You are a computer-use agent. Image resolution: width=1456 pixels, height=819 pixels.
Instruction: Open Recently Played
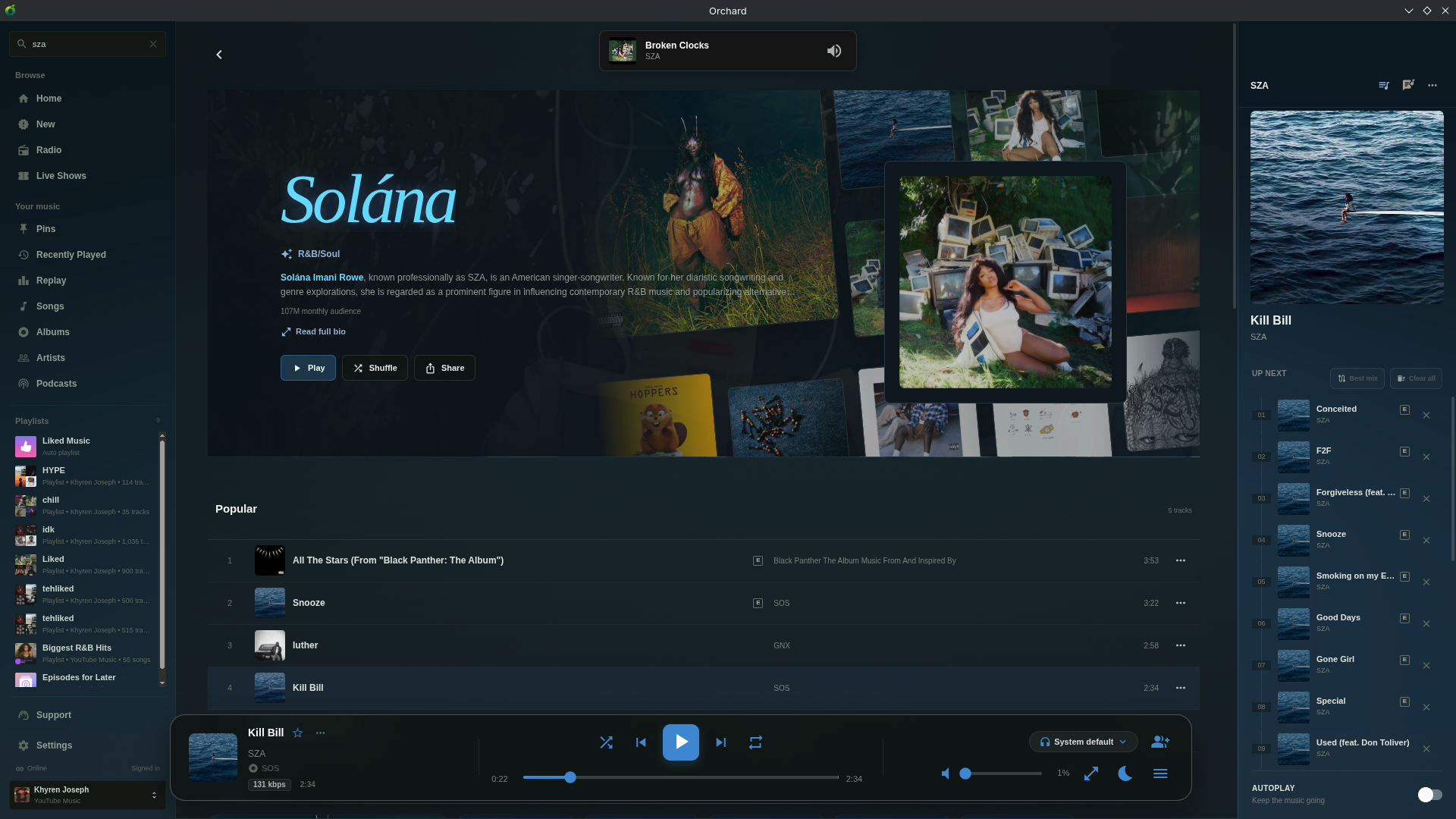coord(87,255)
